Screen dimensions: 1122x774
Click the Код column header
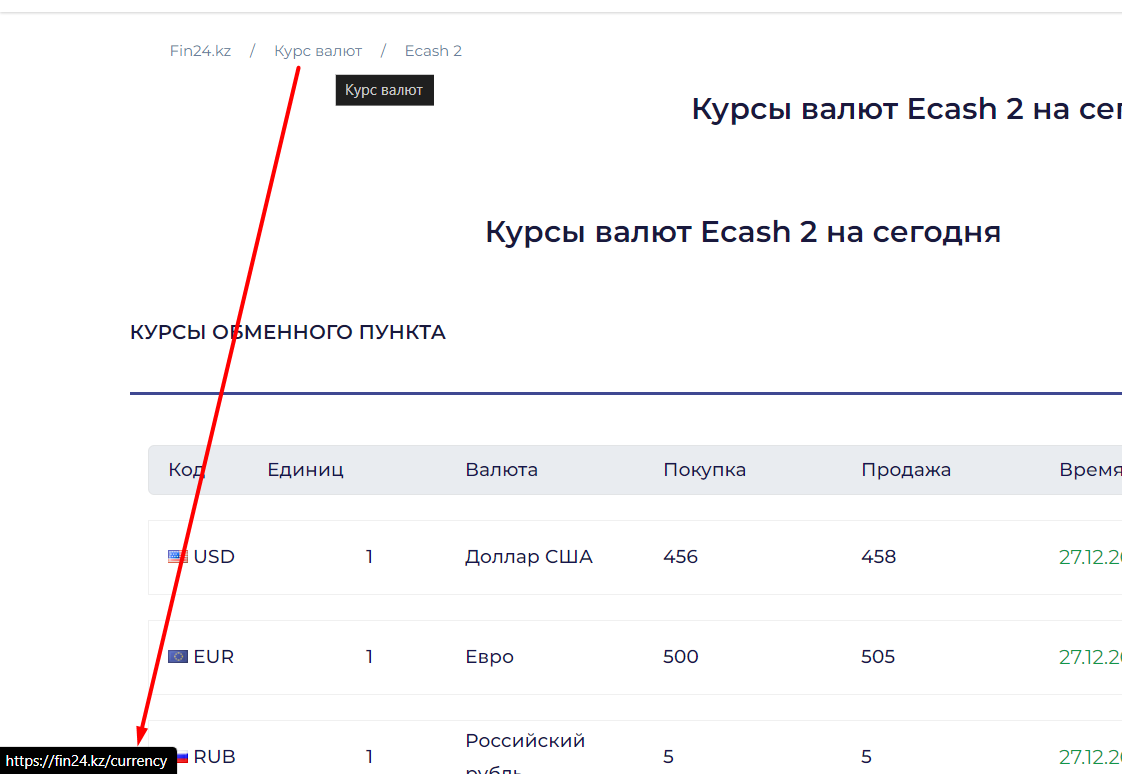(187, 470)
